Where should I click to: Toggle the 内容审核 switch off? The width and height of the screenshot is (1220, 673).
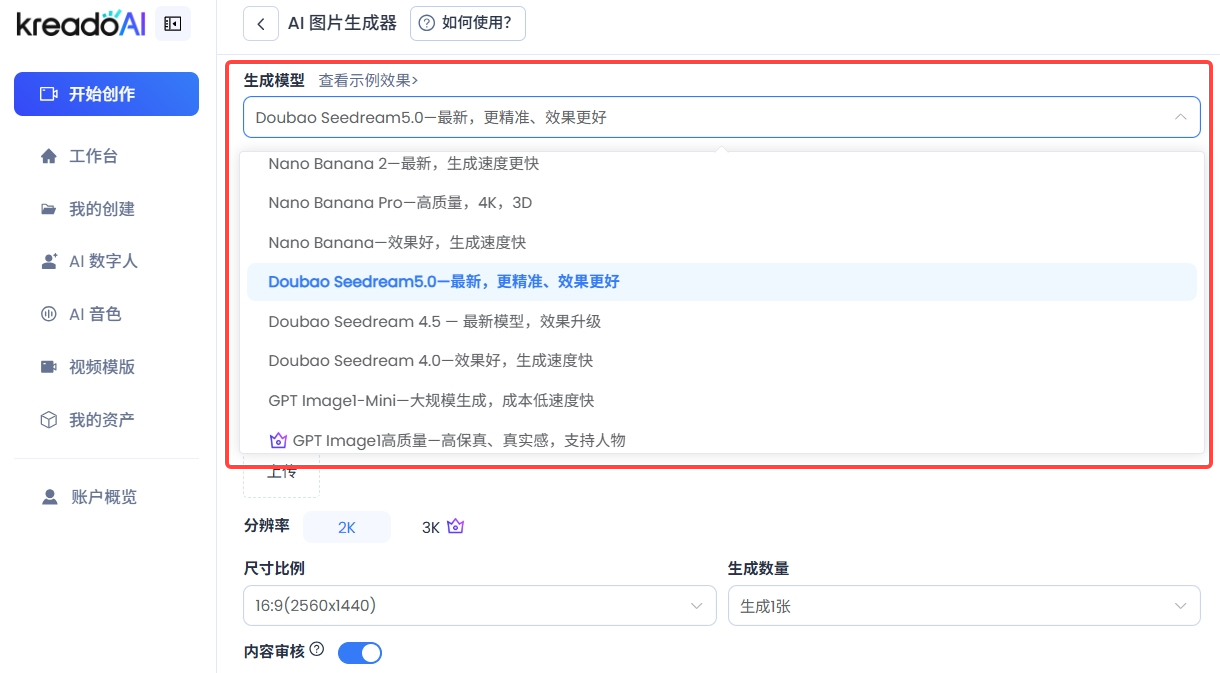pyautogui.click(x=360, y=653)
